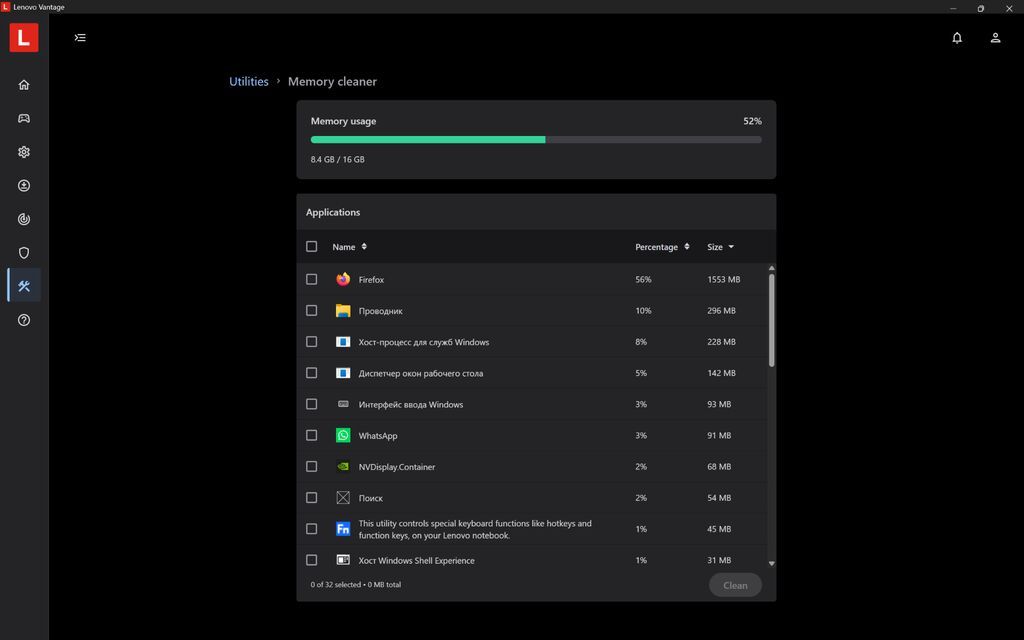Screen dimensions: 1024x640
Task: Open the Security shield section
Action: tap(24, 253)
